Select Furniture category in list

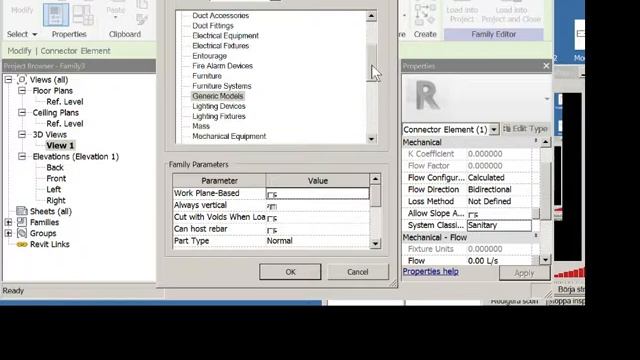[207, 76]
